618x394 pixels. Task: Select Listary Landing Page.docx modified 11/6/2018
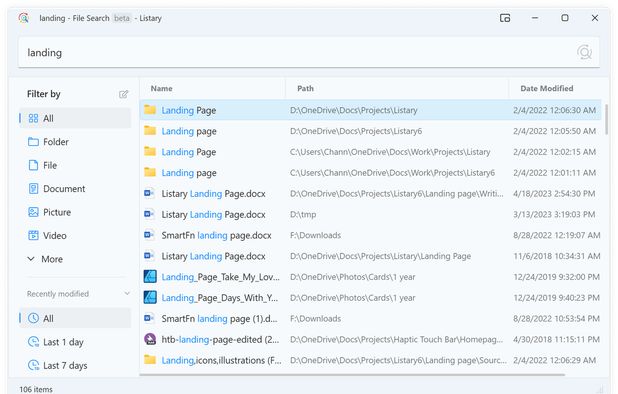[x=370, y=256]
